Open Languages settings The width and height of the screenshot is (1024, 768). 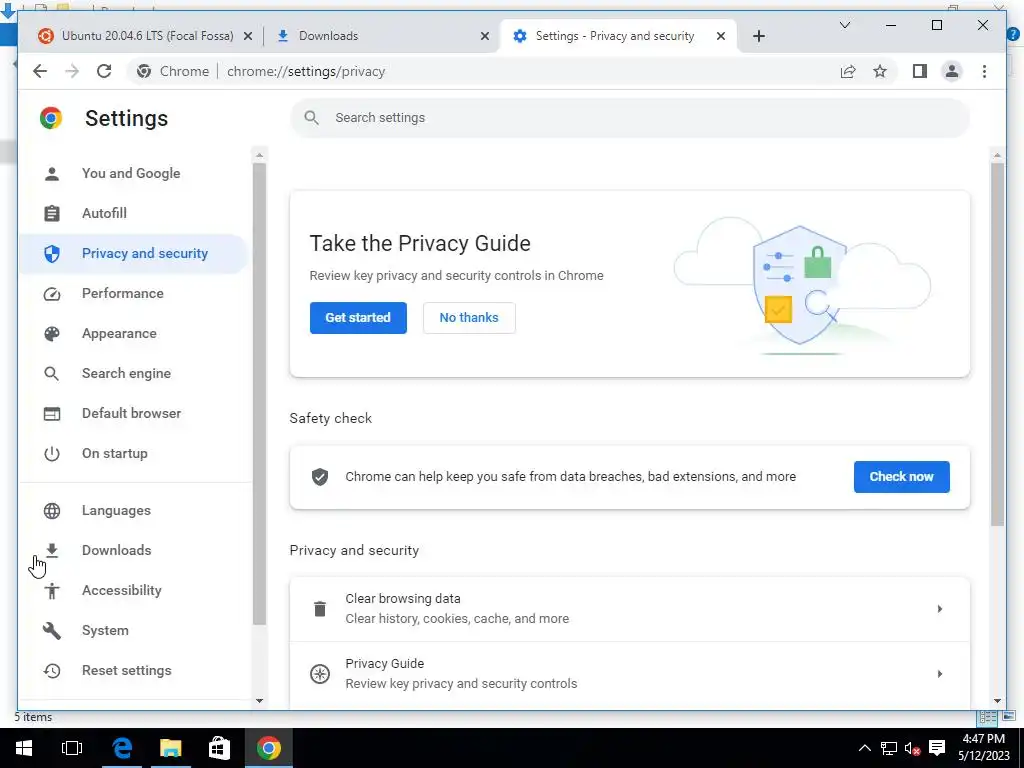pyautogui.click(x=134, y=510)
